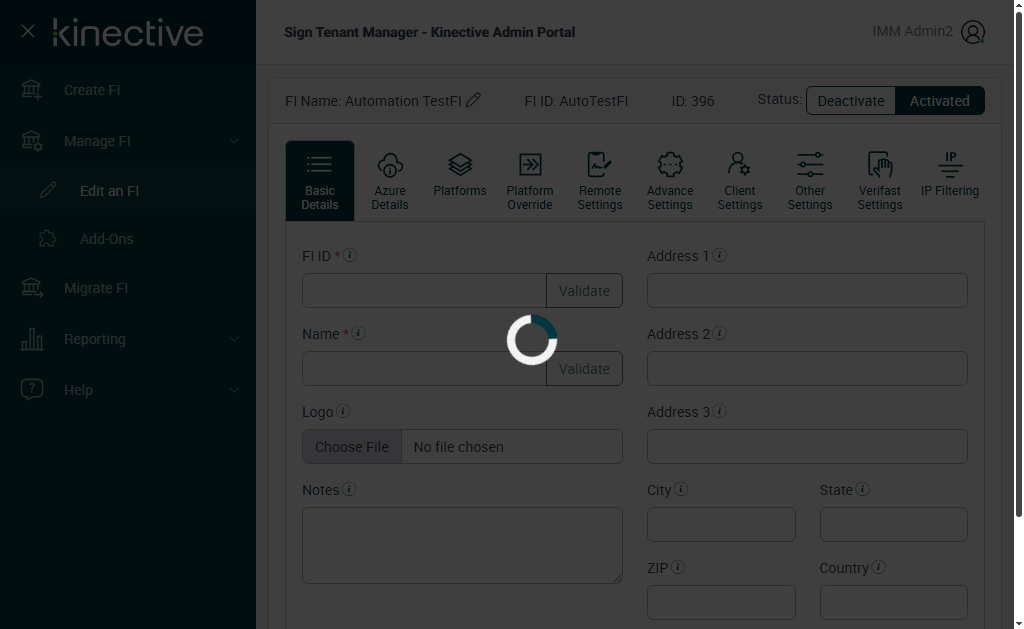Screen dimensions: 1024x629
Task: Open the user profile avatar icon
Action: [x=972, y=32]
